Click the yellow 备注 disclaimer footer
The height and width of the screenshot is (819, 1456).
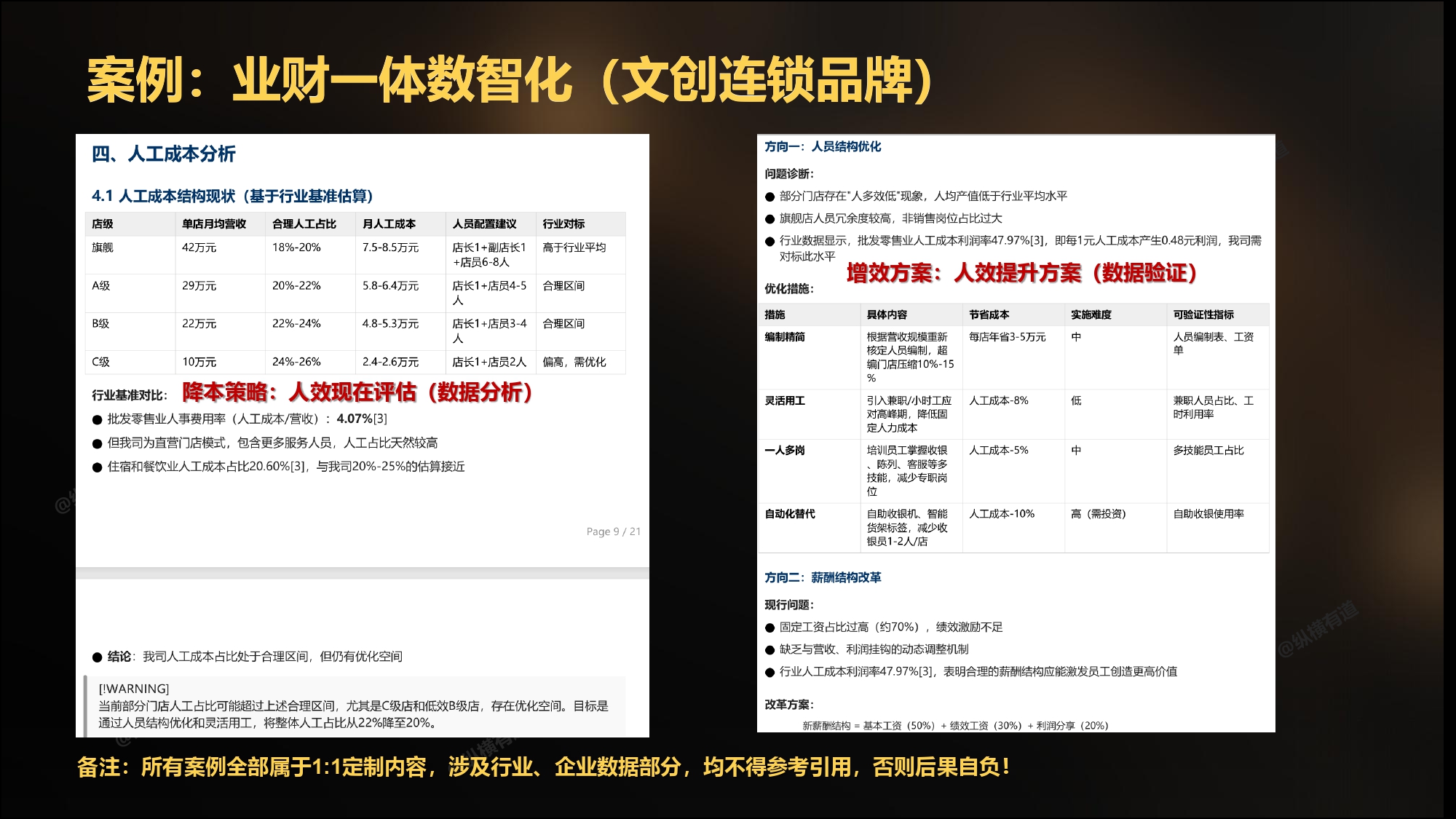544,767
